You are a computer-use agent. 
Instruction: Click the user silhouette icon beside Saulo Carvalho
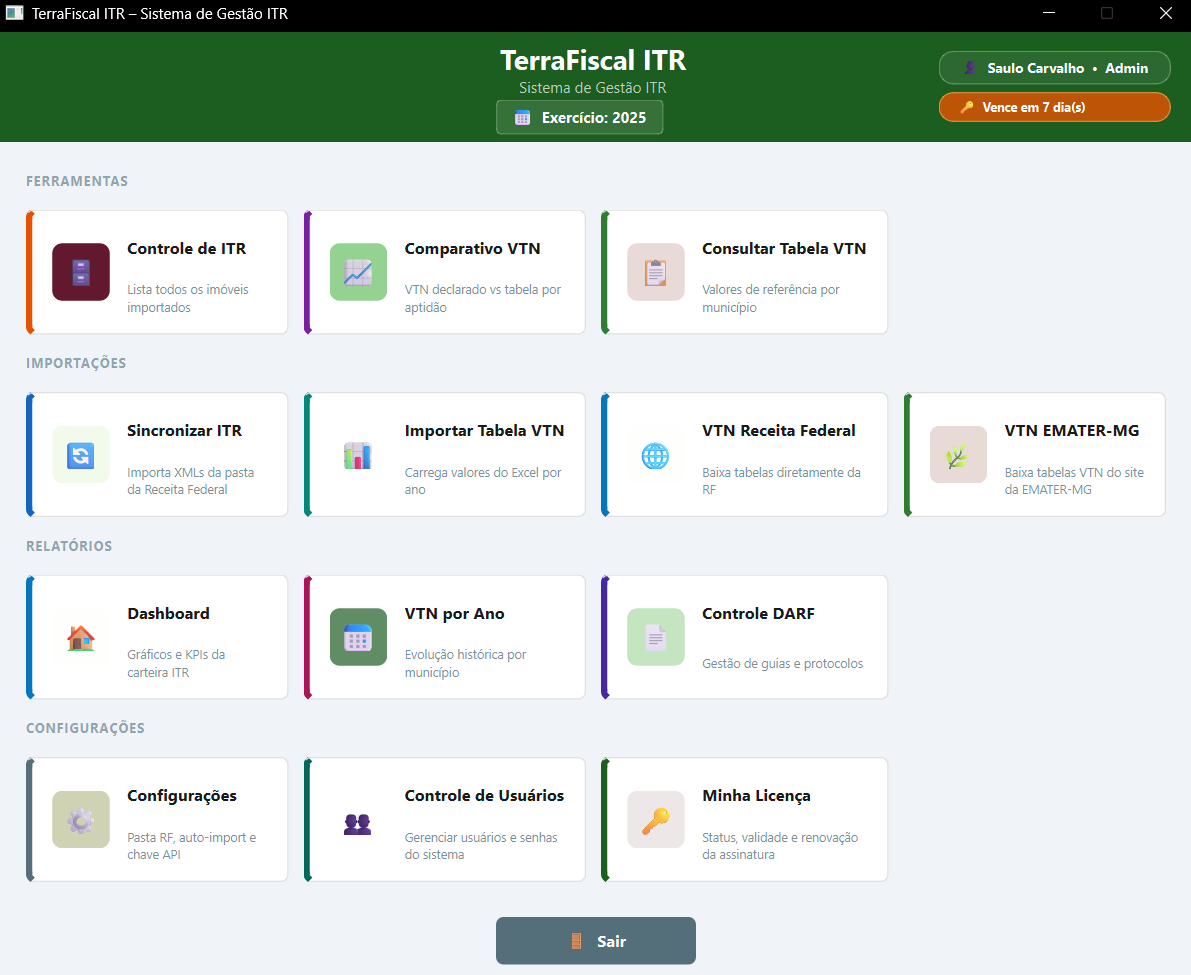(x=970, y=68)
